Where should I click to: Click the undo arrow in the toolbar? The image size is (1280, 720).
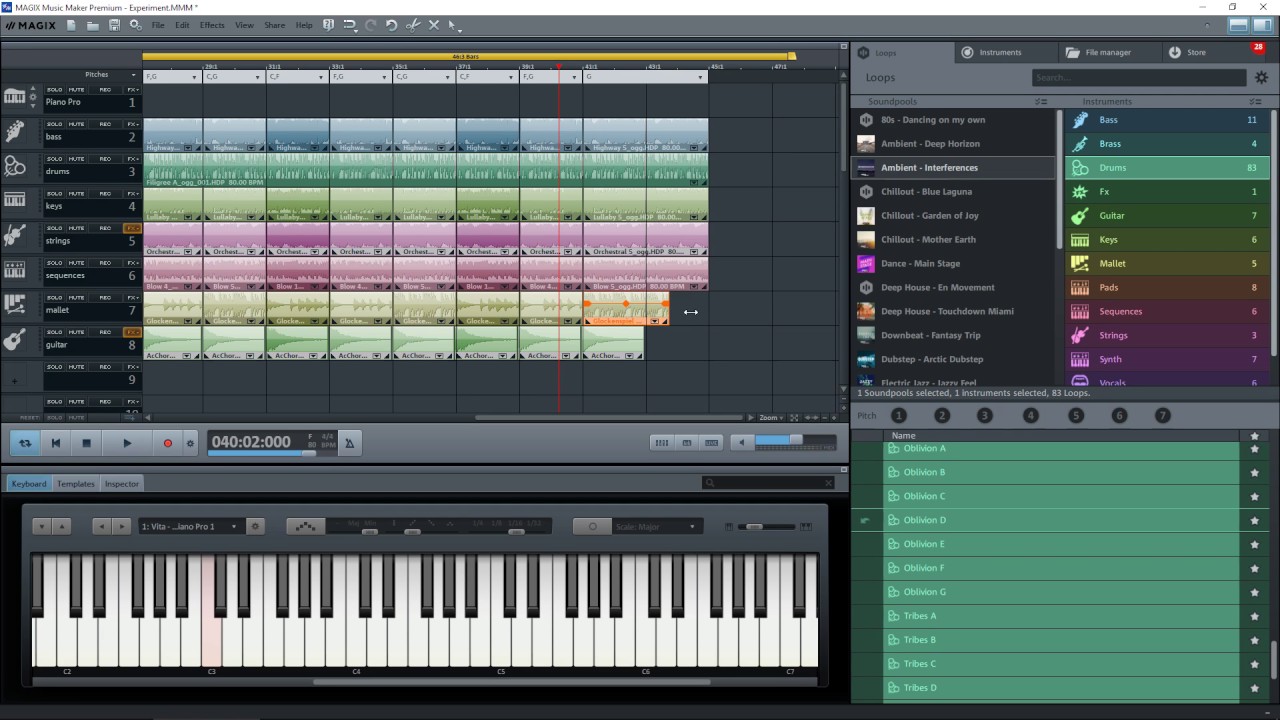[x=391, y=25]
